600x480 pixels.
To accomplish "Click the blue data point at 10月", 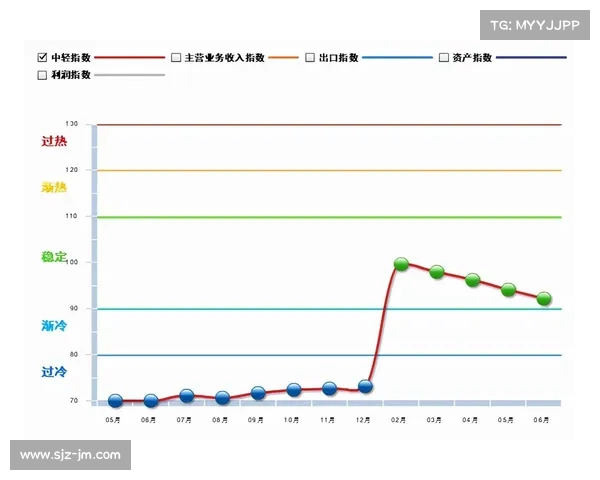I will click(x=294, y=390).
